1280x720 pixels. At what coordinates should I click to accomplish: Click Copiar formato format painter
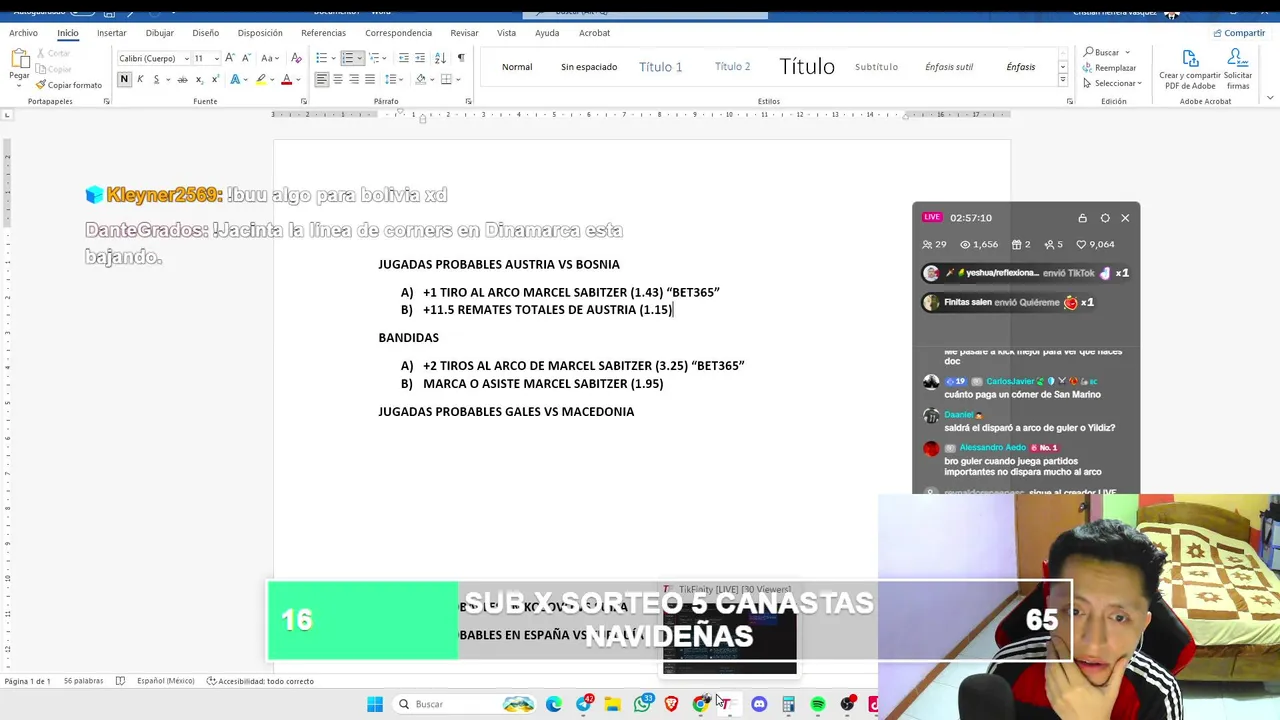[68, 85]
